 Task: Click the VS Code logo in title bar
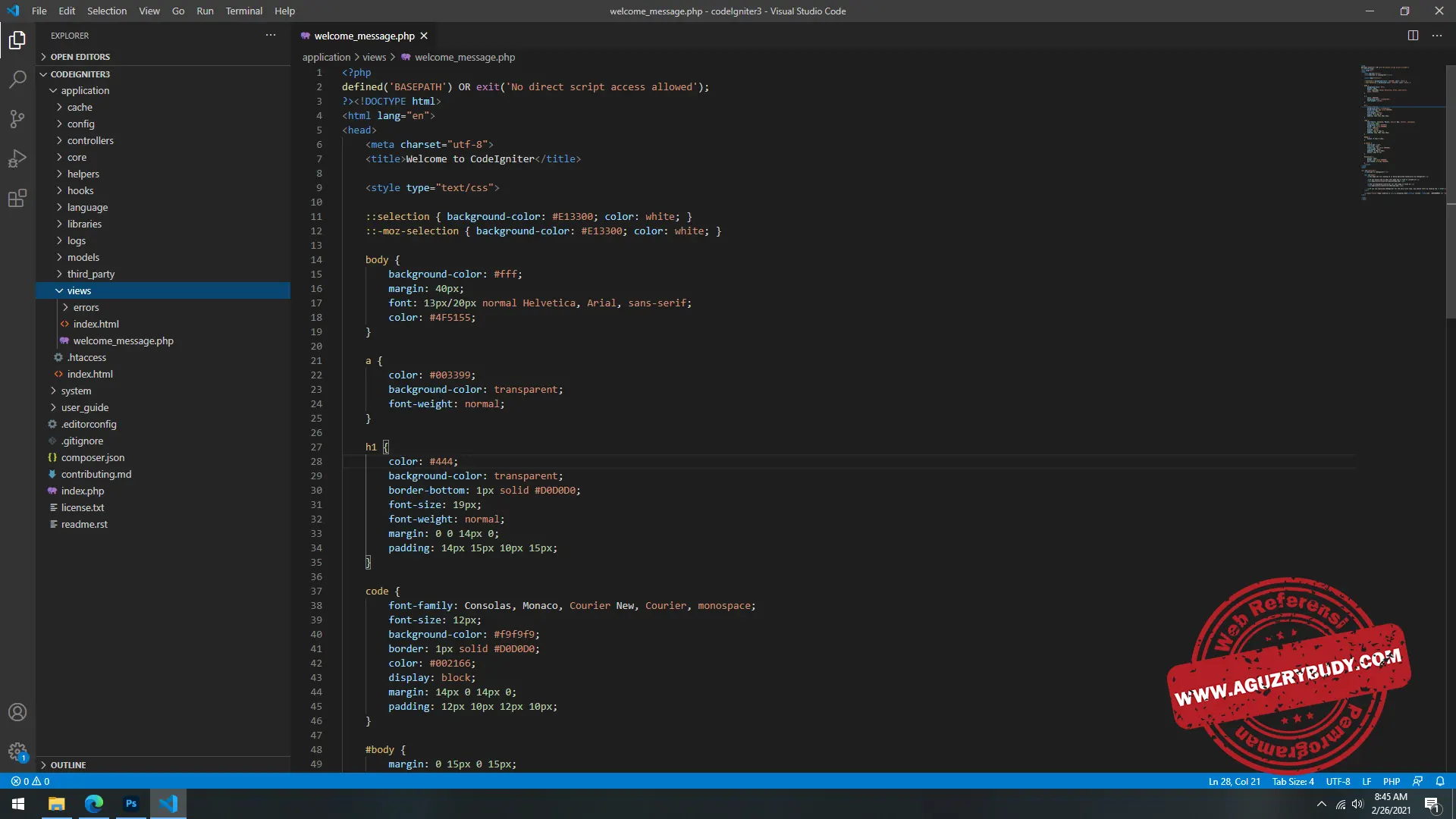coord(13,11)
